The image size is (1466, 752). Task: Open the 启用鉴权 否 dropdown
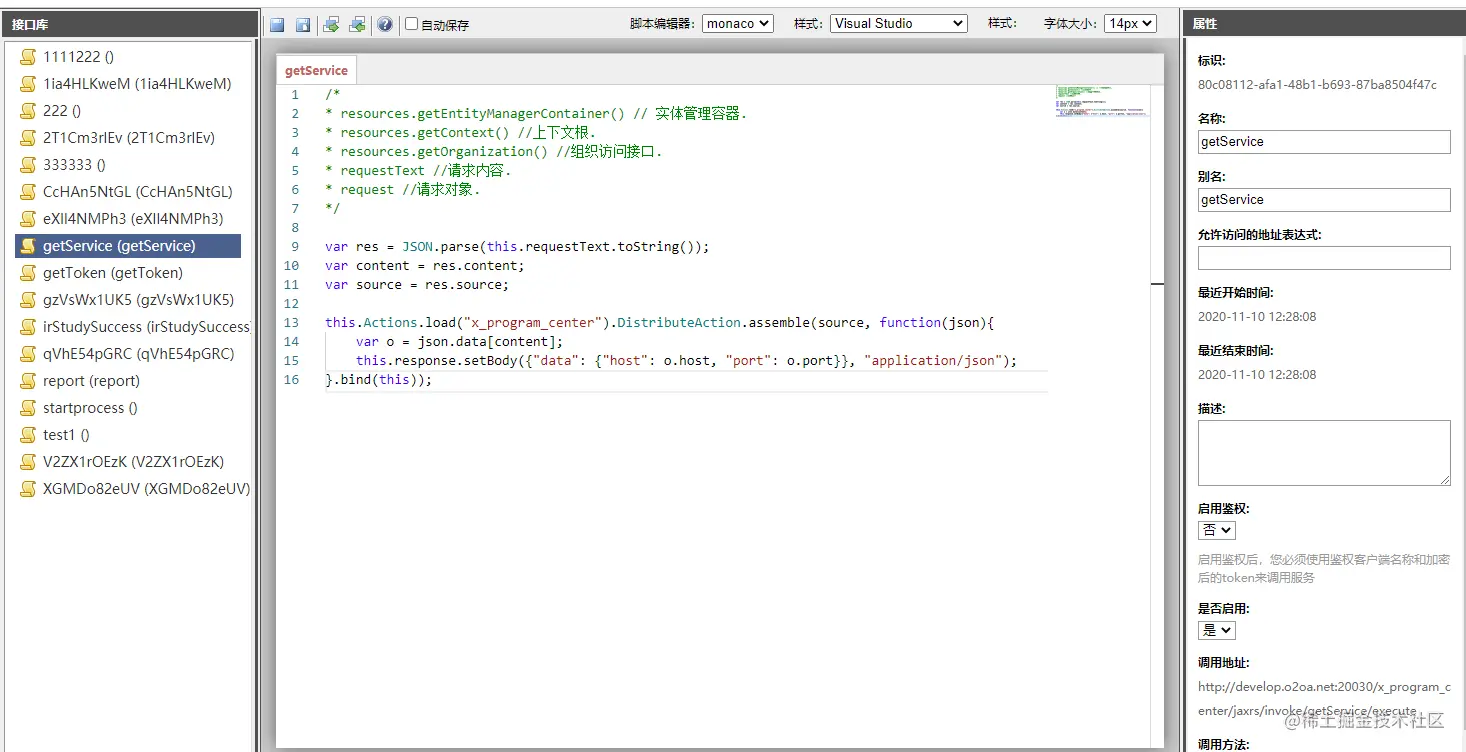point(1217,530)
